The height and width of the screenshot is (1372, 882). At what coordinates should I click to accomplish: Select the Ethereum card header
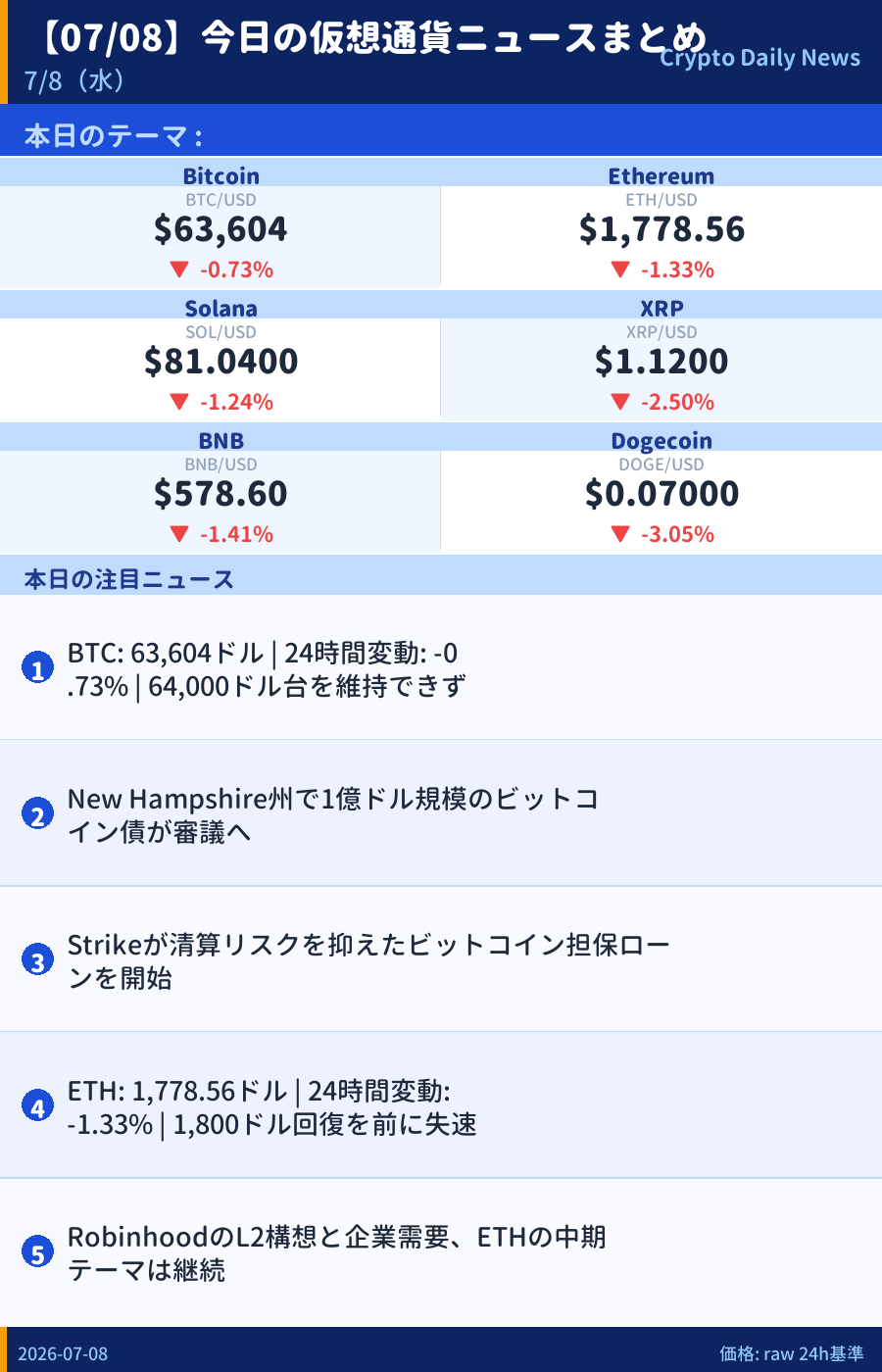661,173
